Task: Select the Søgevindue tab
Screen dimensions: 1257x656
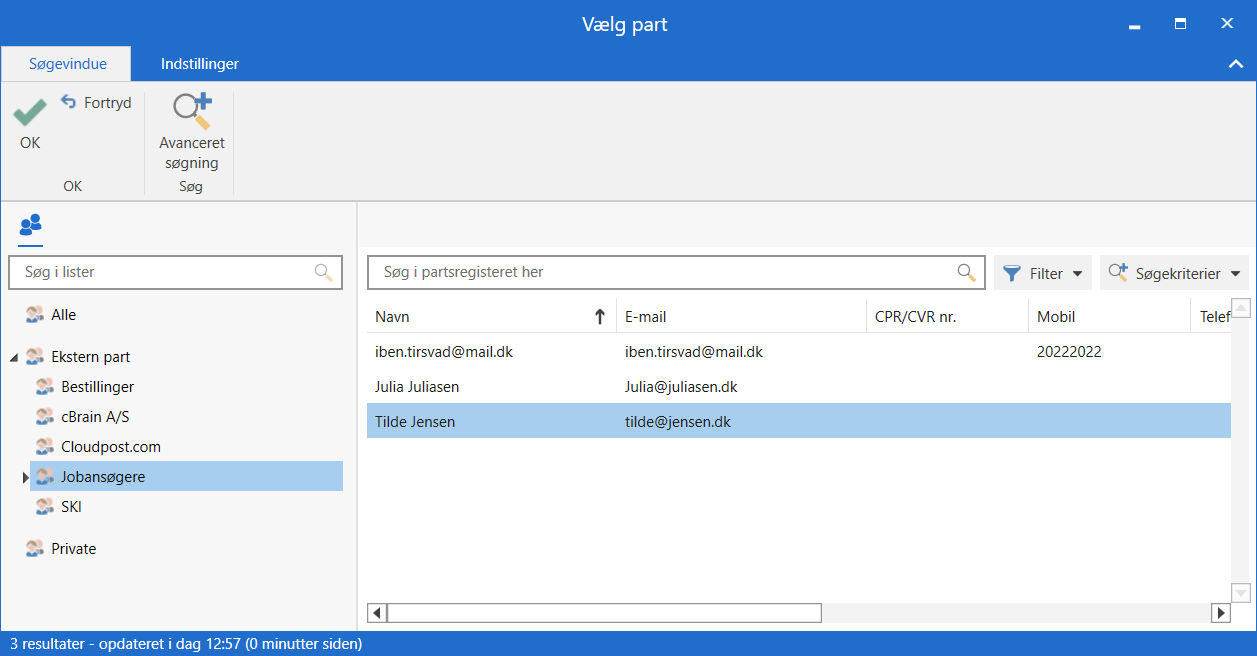Action: pyautogui.click(x=68, y=64)
